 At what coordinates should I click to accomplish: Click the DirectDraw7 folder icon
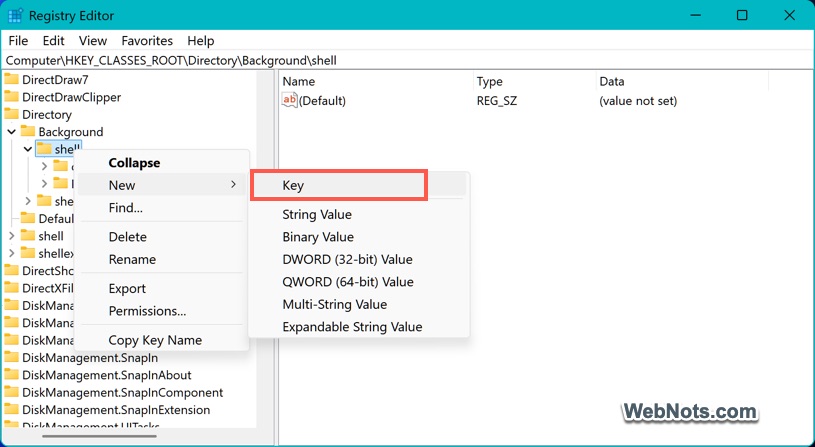click(11, 80)
